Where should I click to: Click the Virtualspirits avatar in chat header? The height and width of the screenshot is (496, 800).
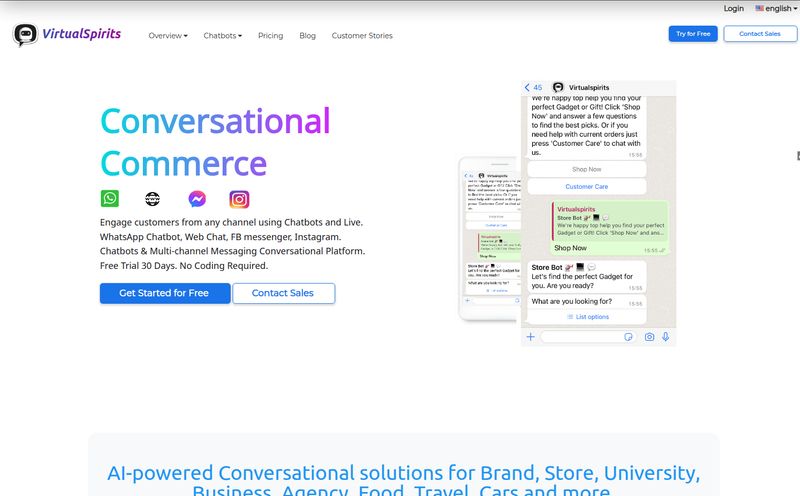tap(558, 87)
